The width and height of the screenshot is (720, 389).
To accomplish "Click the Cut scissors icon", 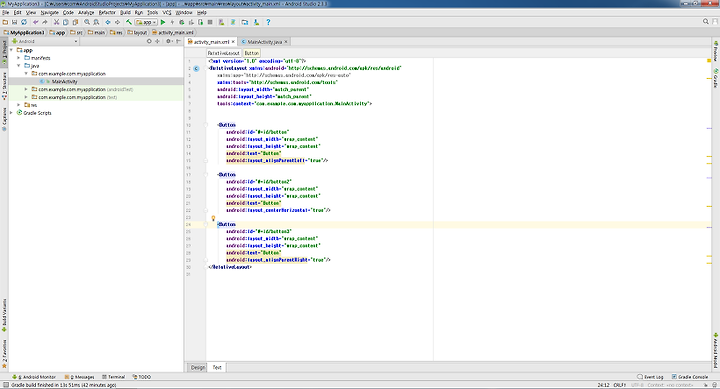I will click(x=56, y=22).
